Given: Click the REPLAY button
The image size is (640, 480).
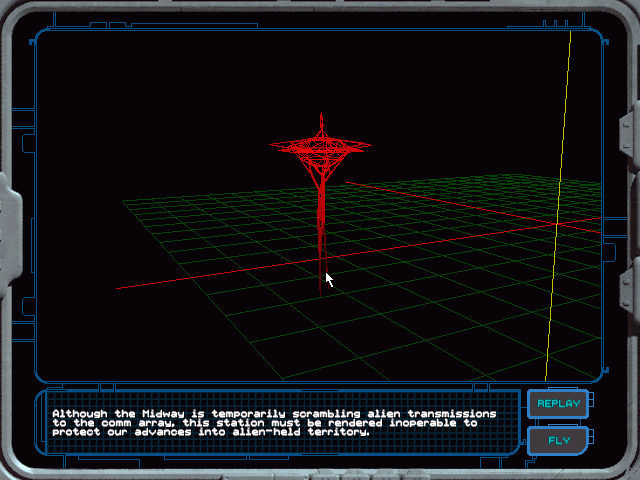Looking at the screenshot, I should coord(558,404).
